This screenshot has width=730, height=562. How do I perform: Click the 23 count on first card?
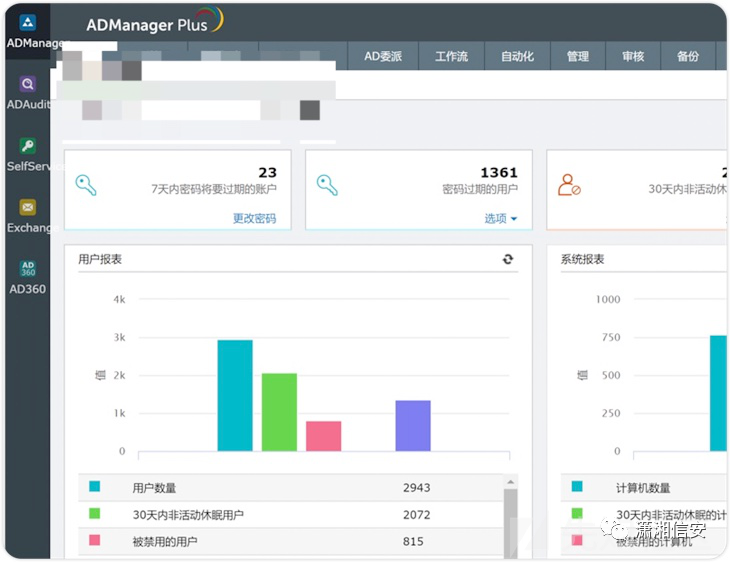[x=268, y=173]
